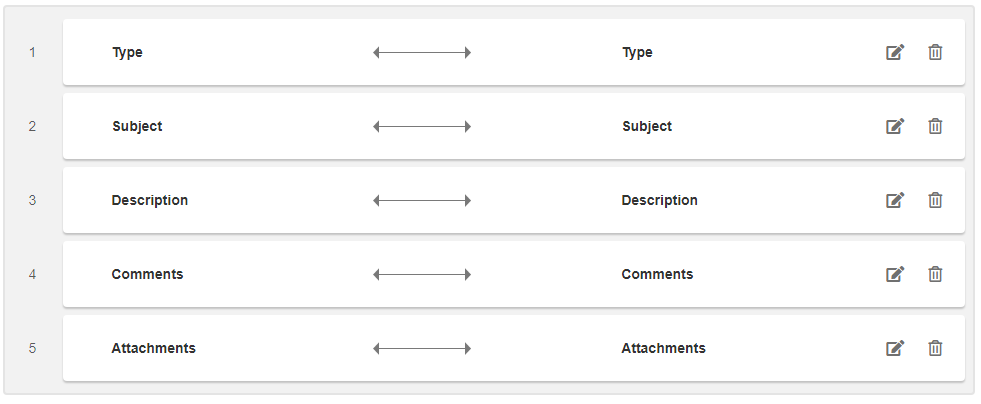The height and width of the screenshot is (404, 981).
Task: Select the left Description field label
Action: 150,200
